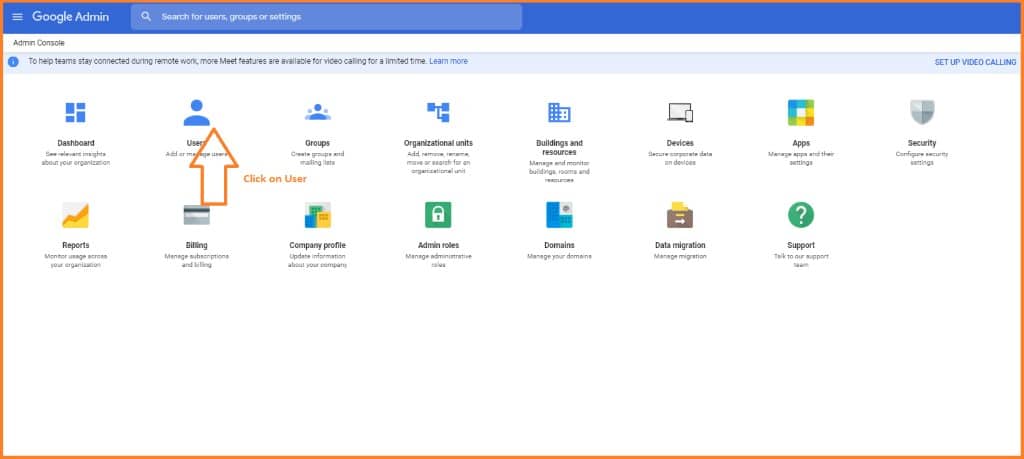
Task: Open the hamburger main menu
Action: [x=17, y=17]
